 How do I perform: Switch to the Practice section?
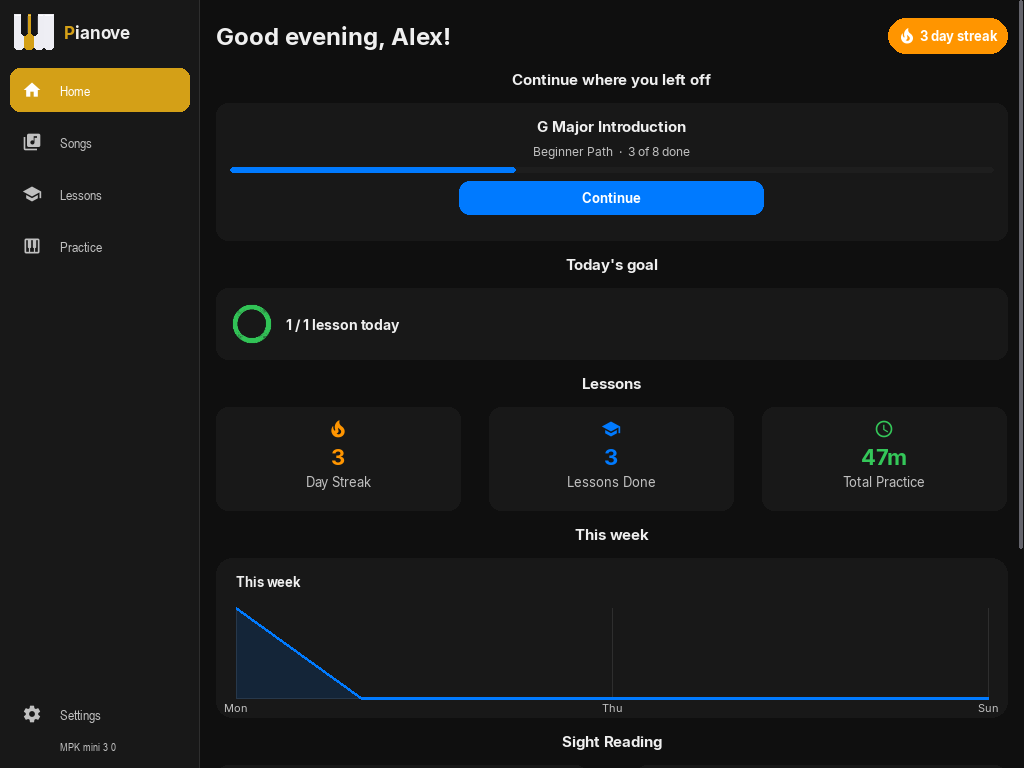point(100,247)
